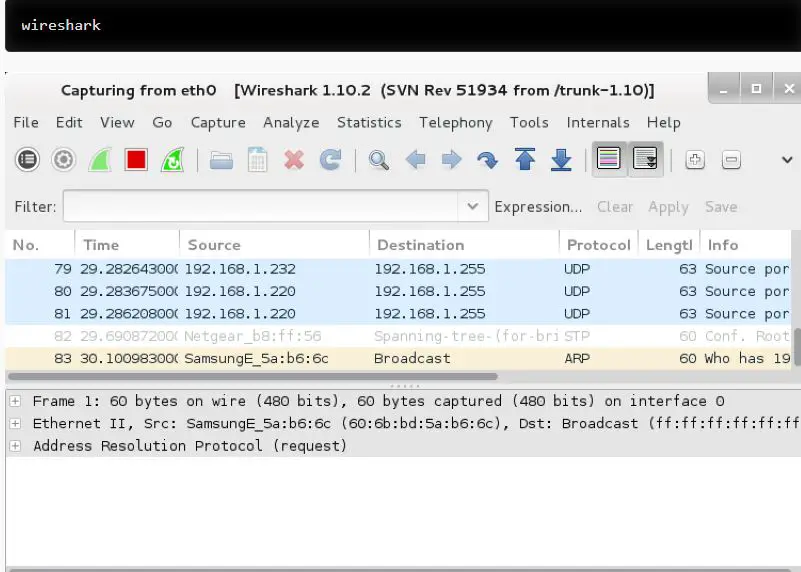Stop the running capture with red square

[136, 159]
